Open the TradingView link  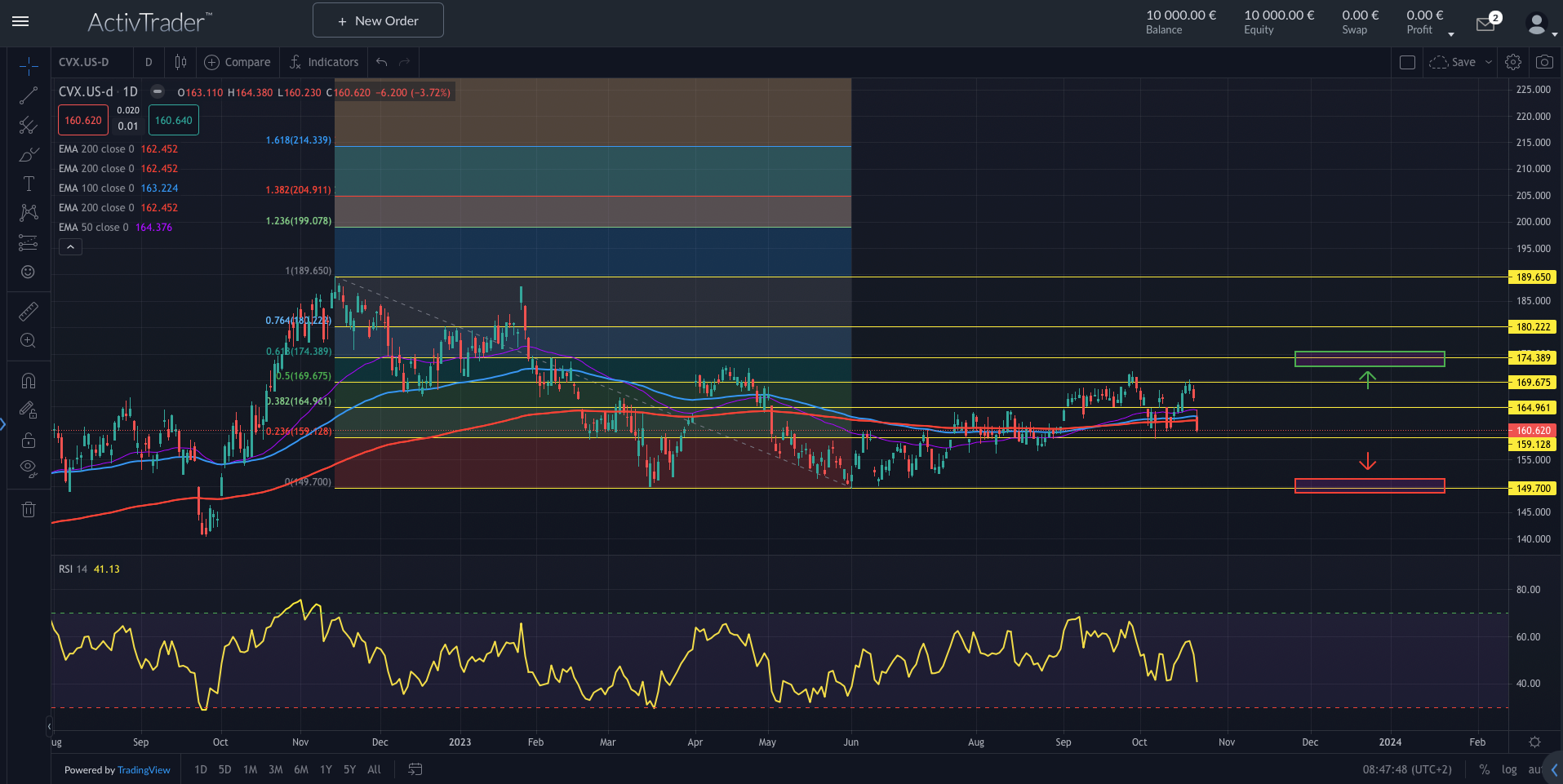pyautogui.click(x=144, y=770)
